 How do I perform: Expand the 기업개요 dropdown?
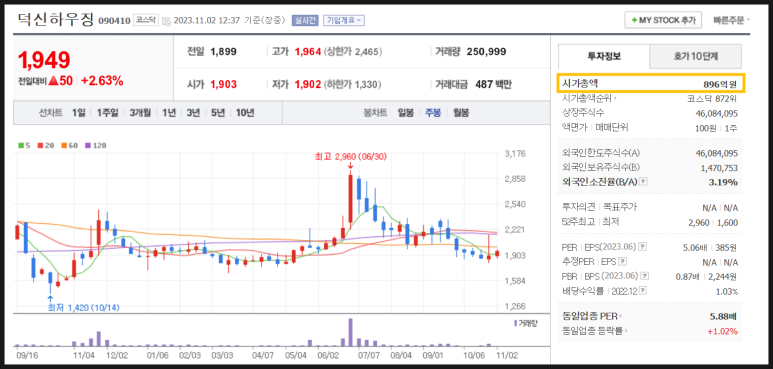[x=344, y=20]
